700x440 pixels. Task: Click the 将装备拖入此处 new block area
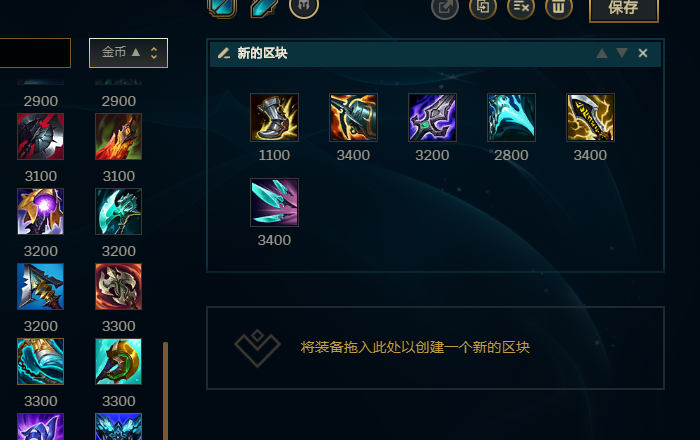click(435, 348)
